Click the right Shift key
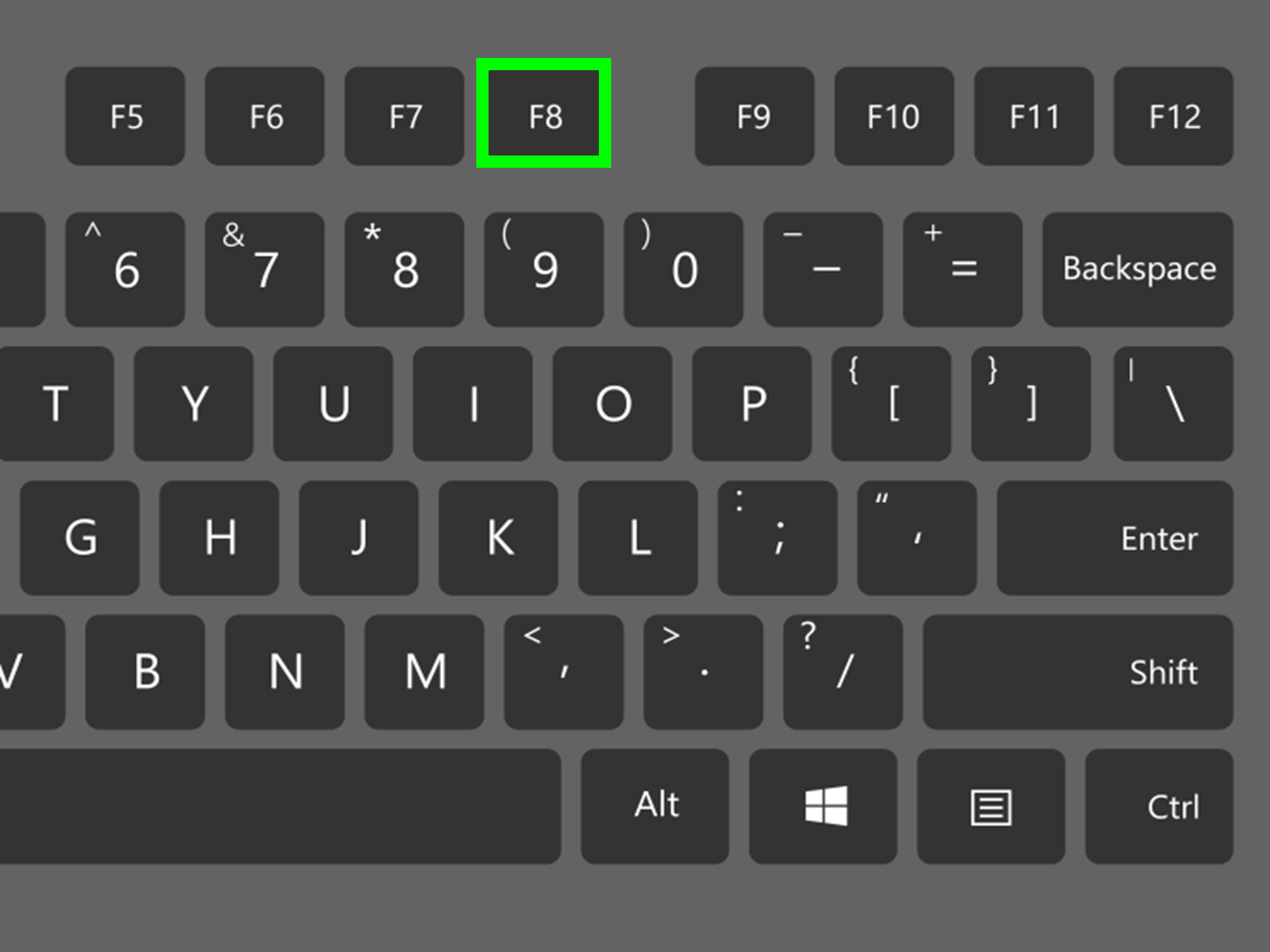The height and width of the screenshot is (952, 1270). tap(1078, 672)
